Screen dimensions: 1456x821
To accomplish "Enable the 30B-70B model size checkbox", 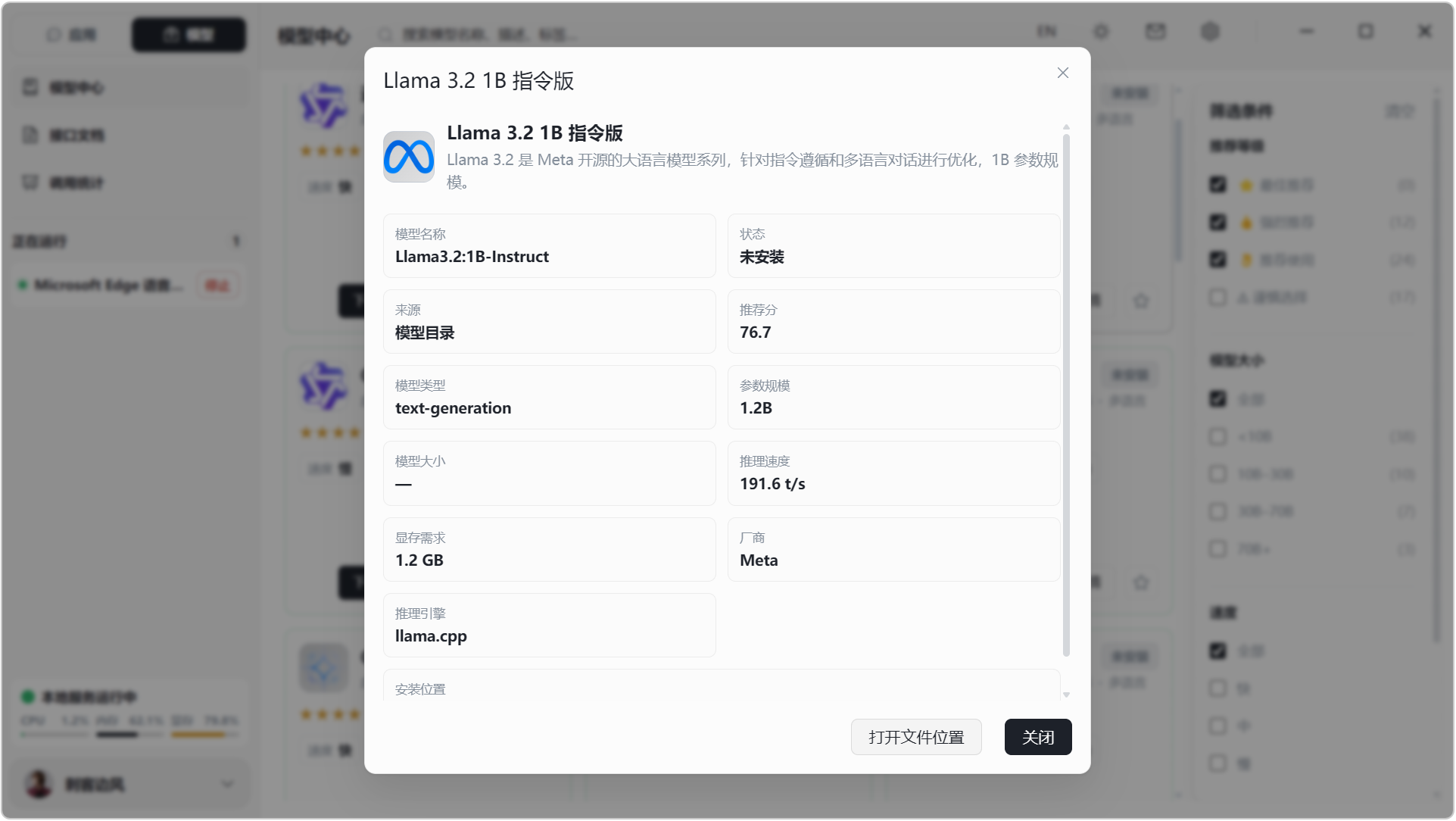I will (x=1218, y=511).
